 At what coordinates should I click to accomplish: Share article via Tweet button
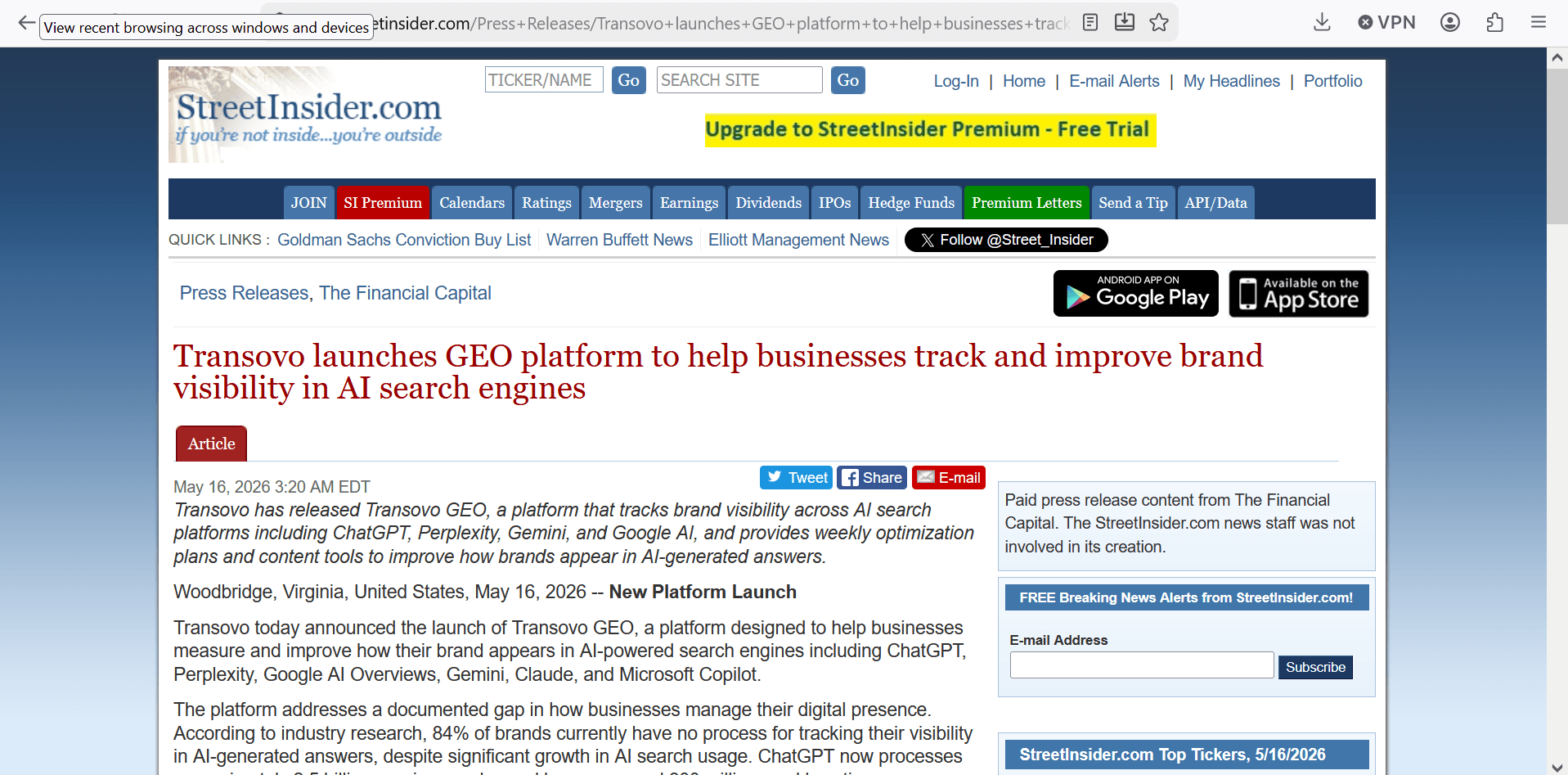tap(796, 477)
